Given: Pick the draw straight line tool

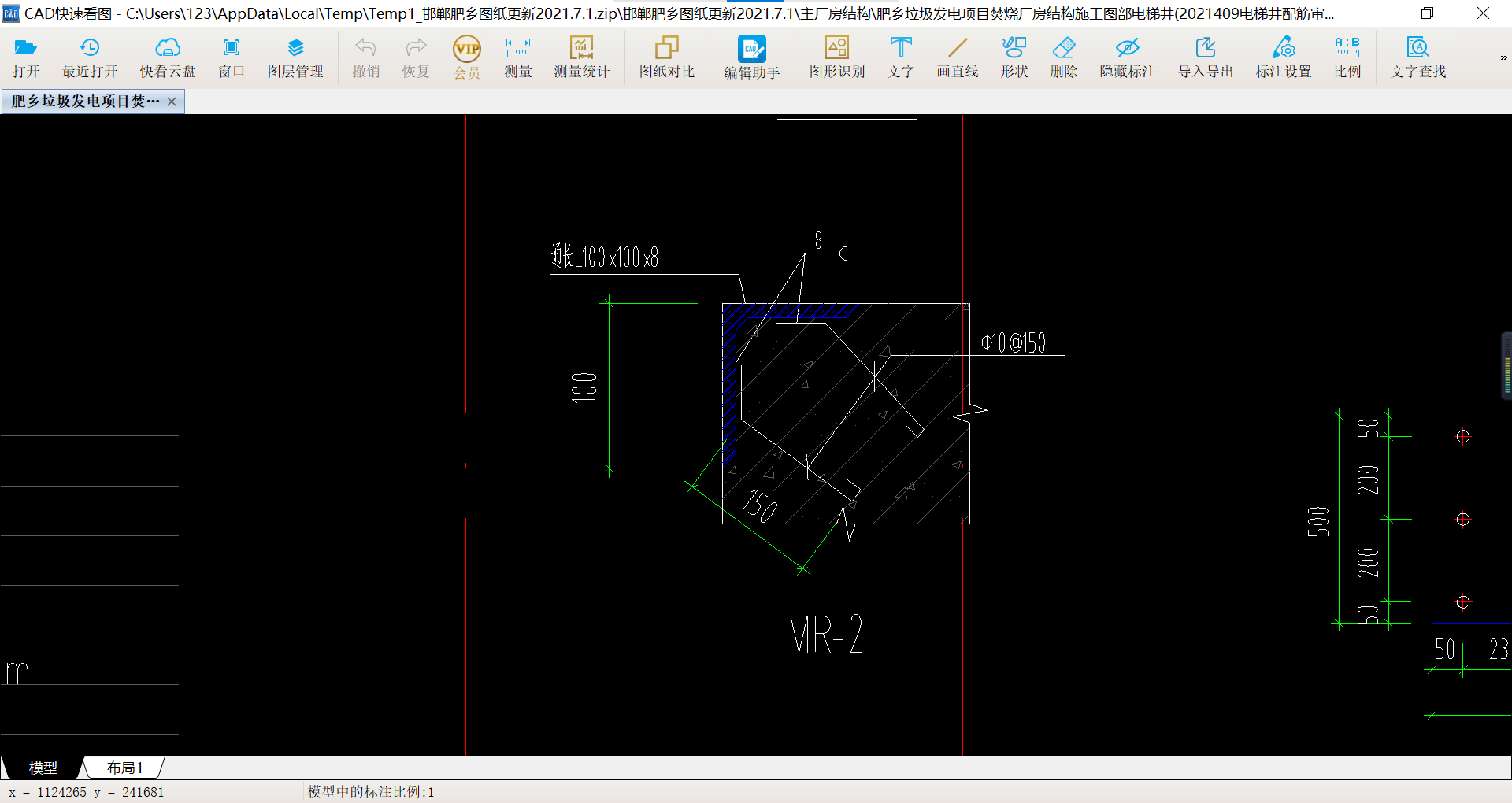Looking at the screenshot, I should [957, 49].
